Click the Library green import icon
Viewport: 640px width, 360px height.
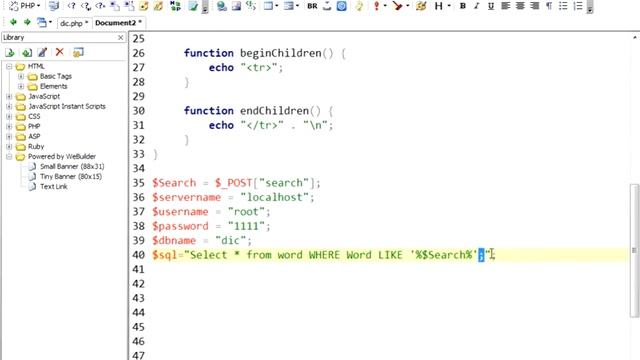27,53
